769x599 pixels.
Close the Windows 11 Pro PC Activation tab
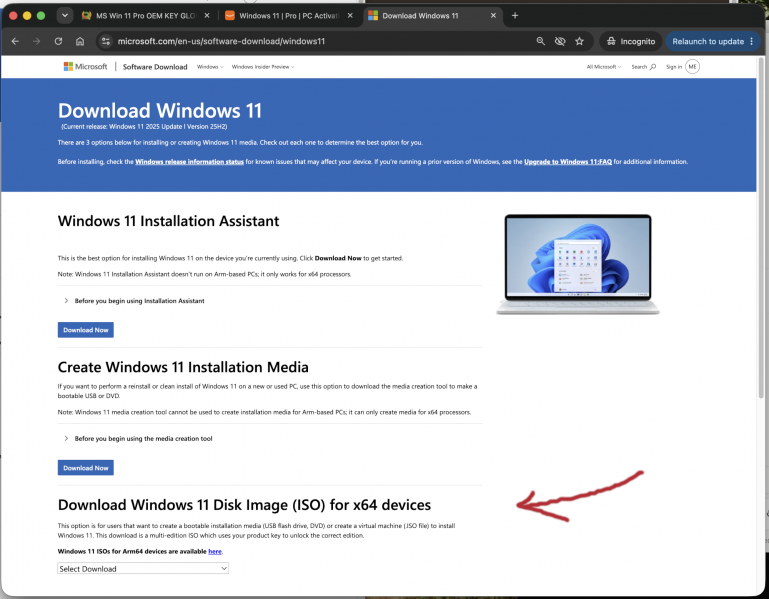coord(350,16)
